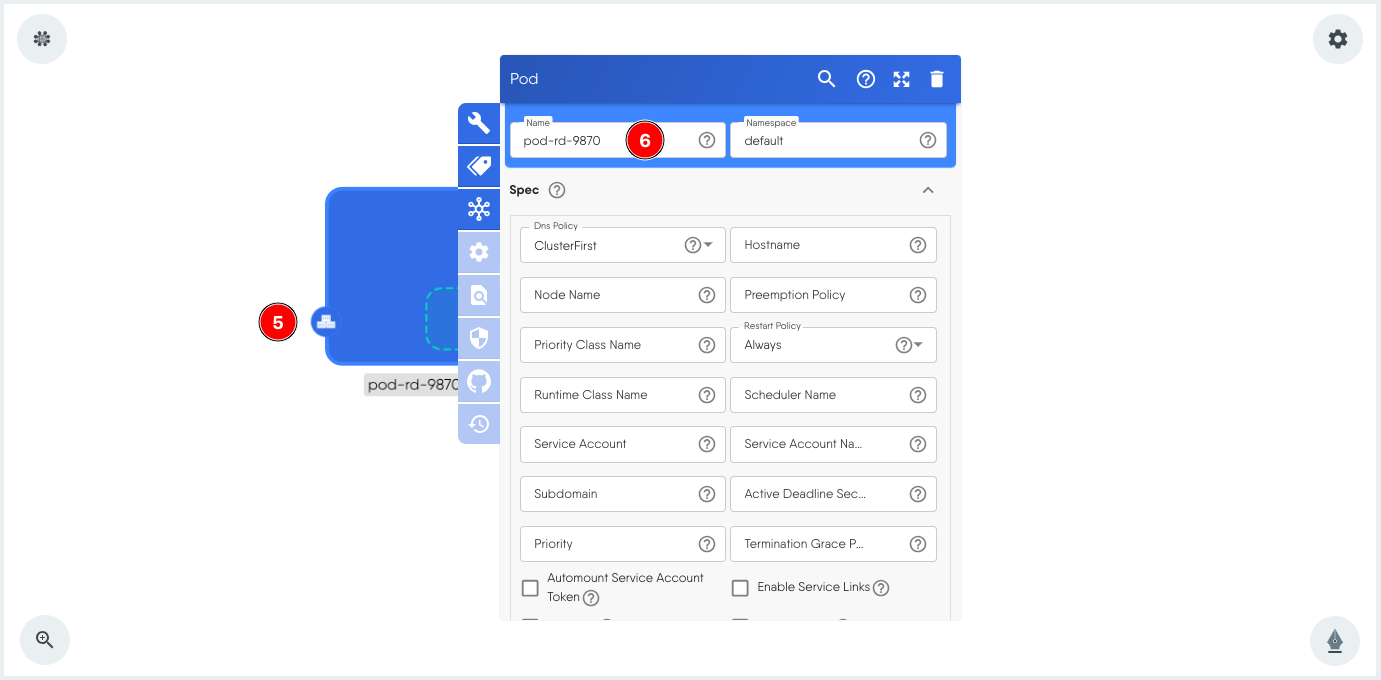Screen dimensions: 1381x680
Task: Open the Restart Policy dropdown
Action: click(918, 345)
